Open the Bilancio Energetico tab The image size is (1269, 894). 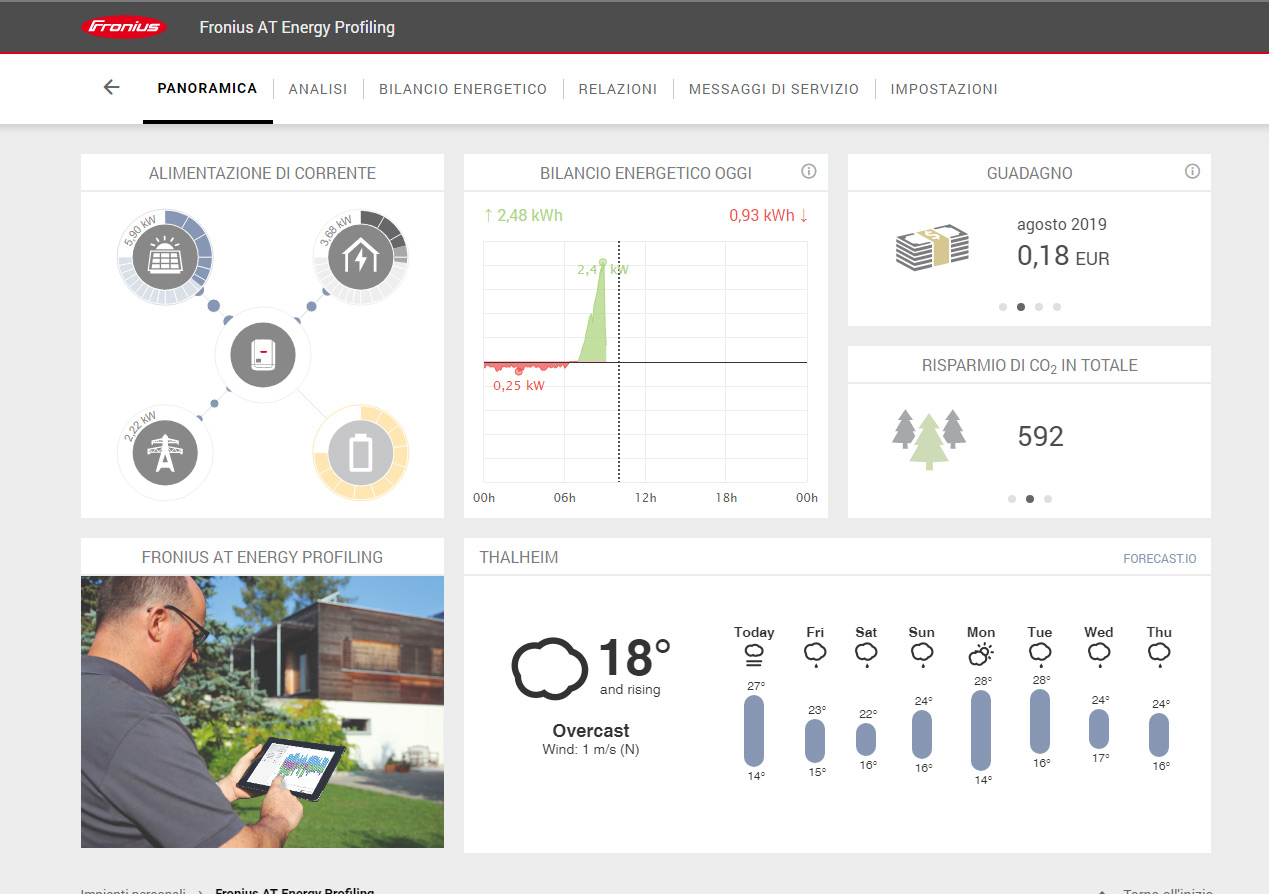click(x=463, y=89)
